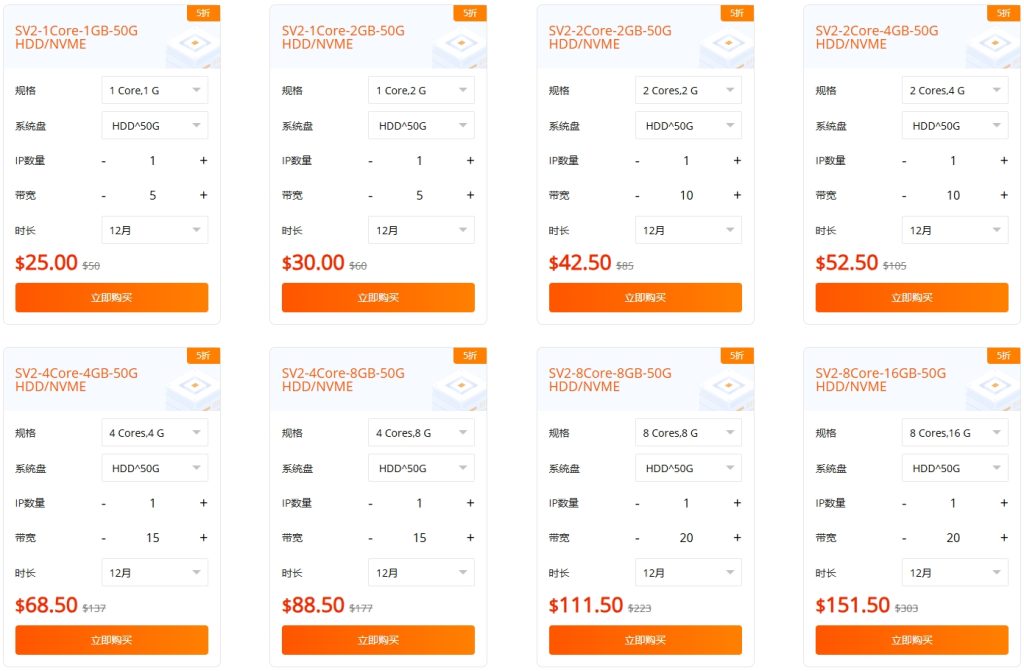Open the 规格 dropdown on SV2-1Core-1GB card
The height and width of the screenshot is (671, 1024).
[155, 90]
